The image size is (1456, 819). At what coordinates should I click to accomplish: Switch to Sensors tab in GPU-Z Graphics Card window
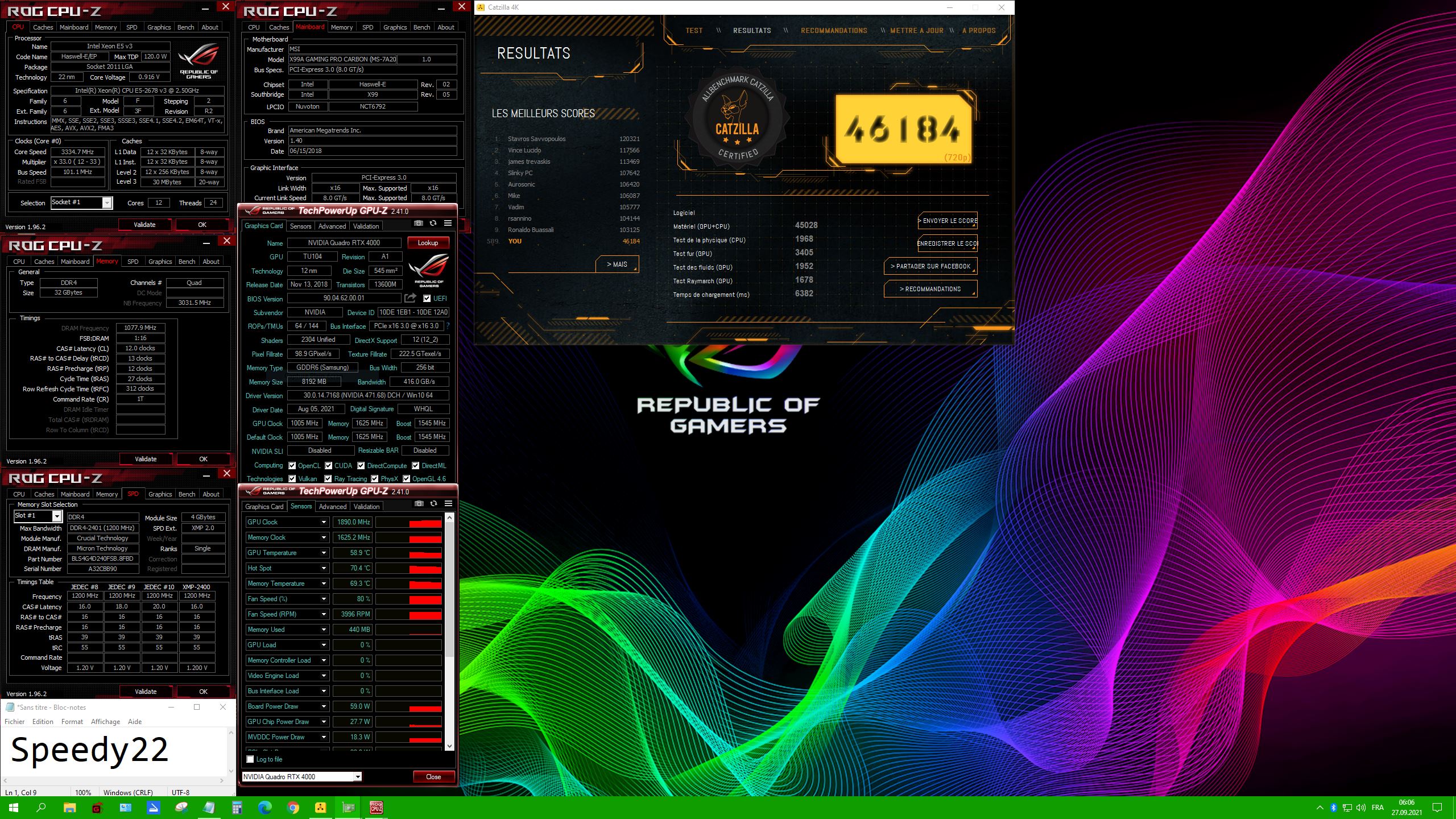tap(300, 226)
